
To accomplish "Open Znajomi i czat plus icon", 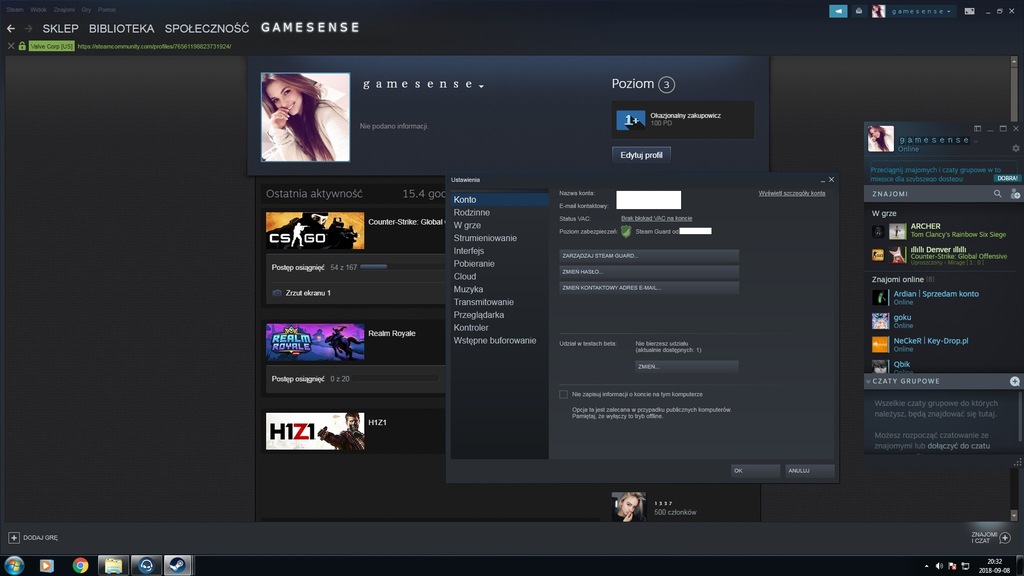I will click(x=1005, y=537).
